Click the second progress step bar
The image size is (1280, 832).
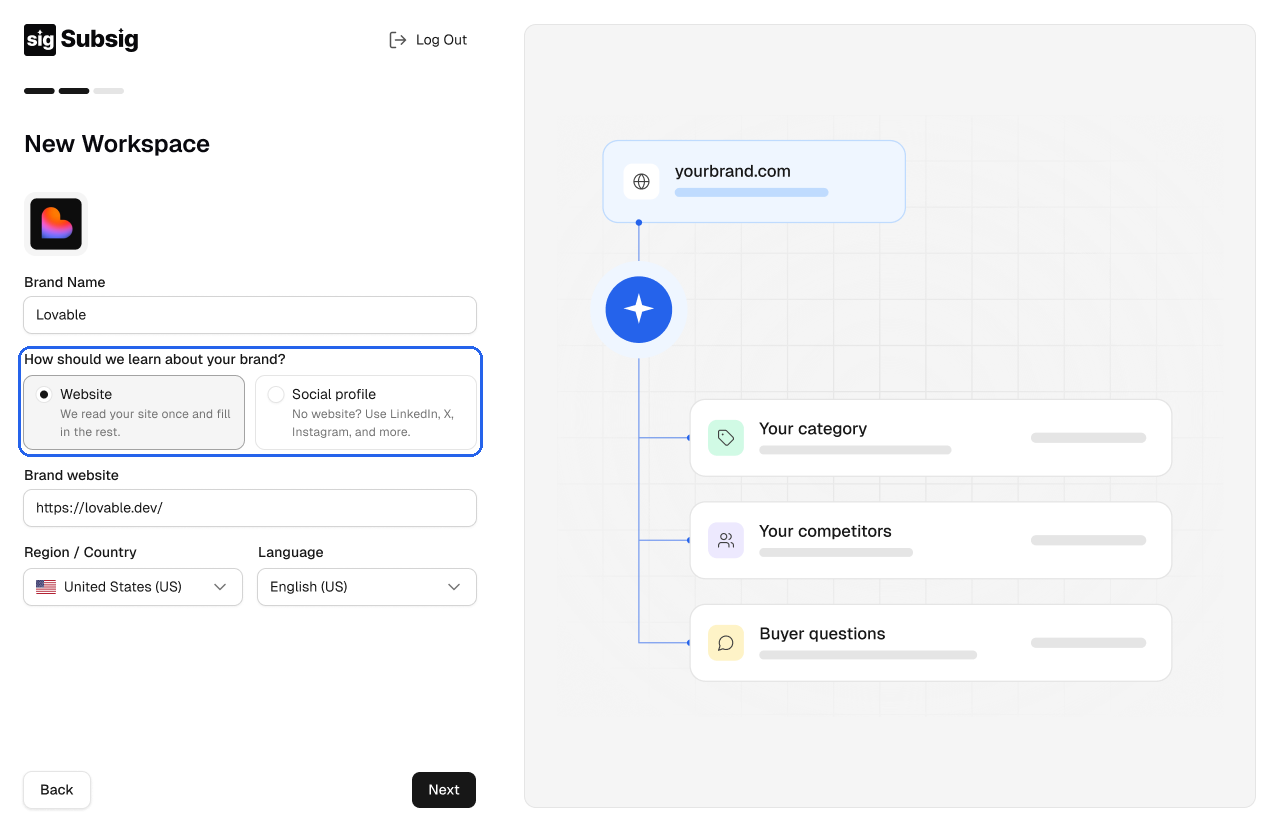click(x=74, y=91)
